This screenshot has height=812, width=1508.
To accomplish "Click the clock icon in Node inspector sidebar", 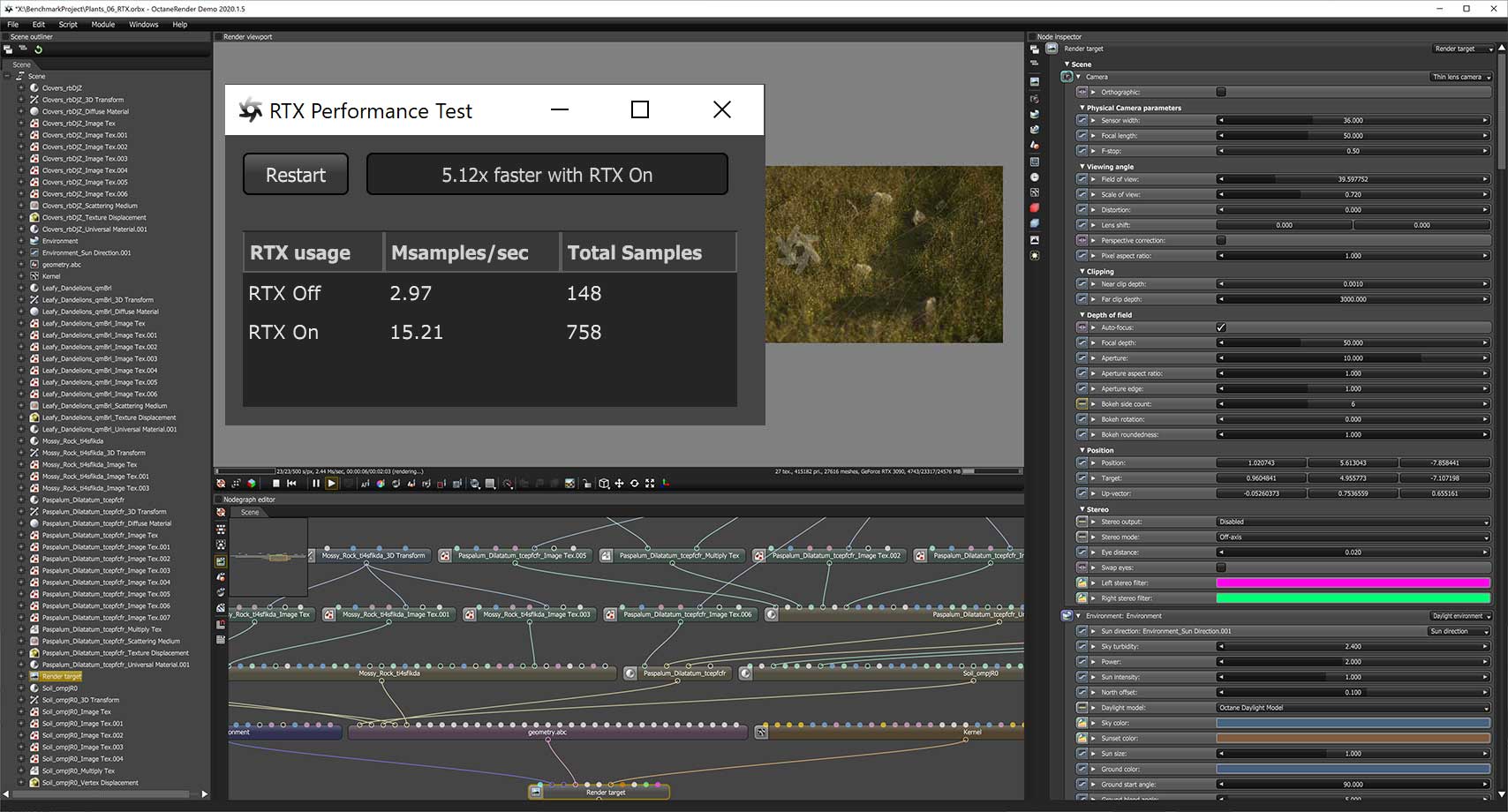I will coord(1034,177).
